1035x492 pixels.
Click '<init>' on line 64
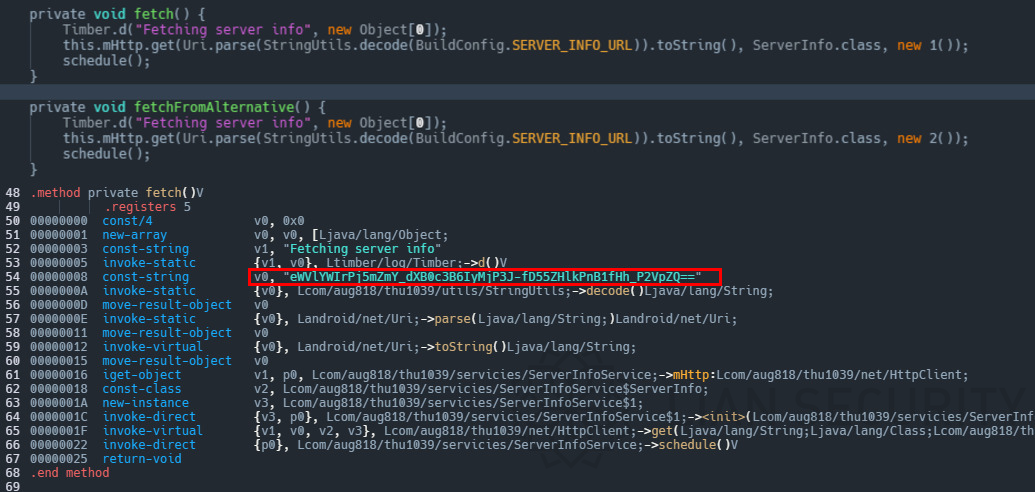pos(724,417)
